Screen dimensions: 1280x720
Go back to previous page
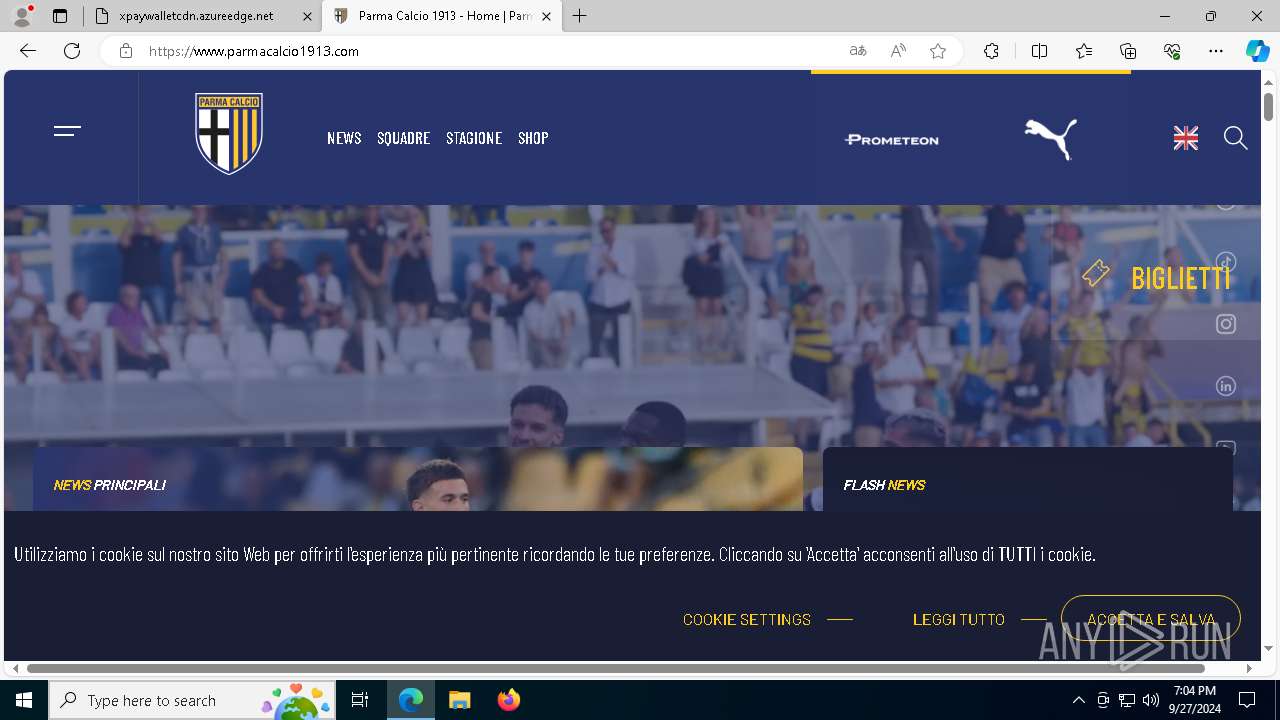pyautogui.click(x=28, y=51)
